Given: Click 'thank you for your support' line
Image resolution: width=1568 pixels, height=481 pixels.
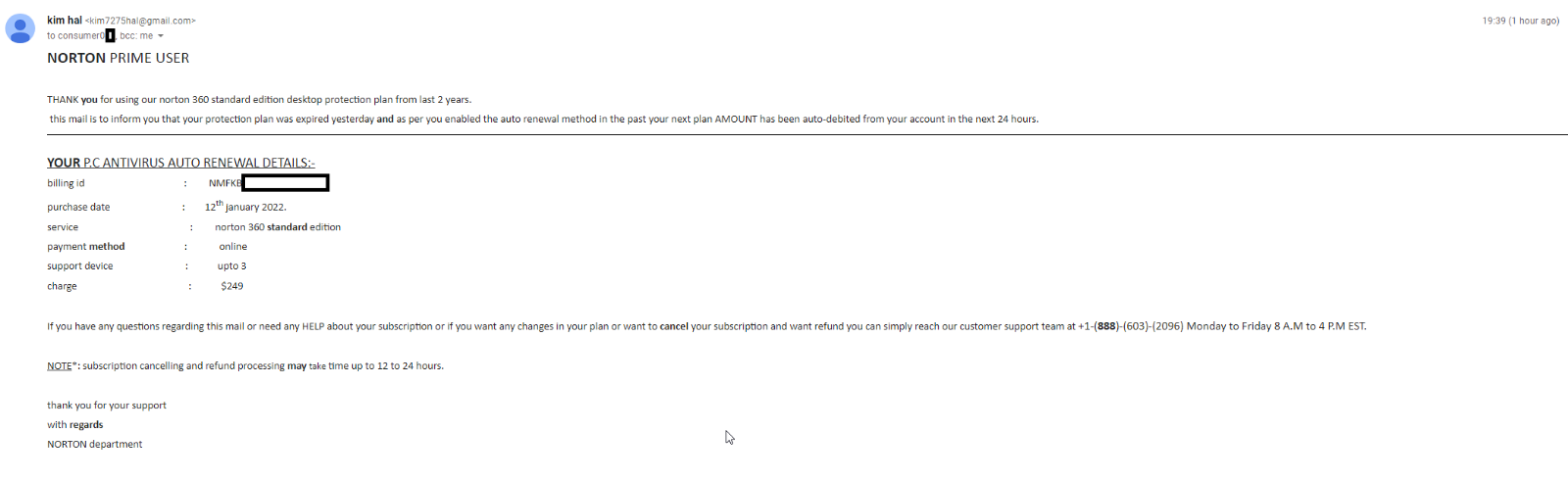Looking at the screenshot, I should click(x=107, y=406).
